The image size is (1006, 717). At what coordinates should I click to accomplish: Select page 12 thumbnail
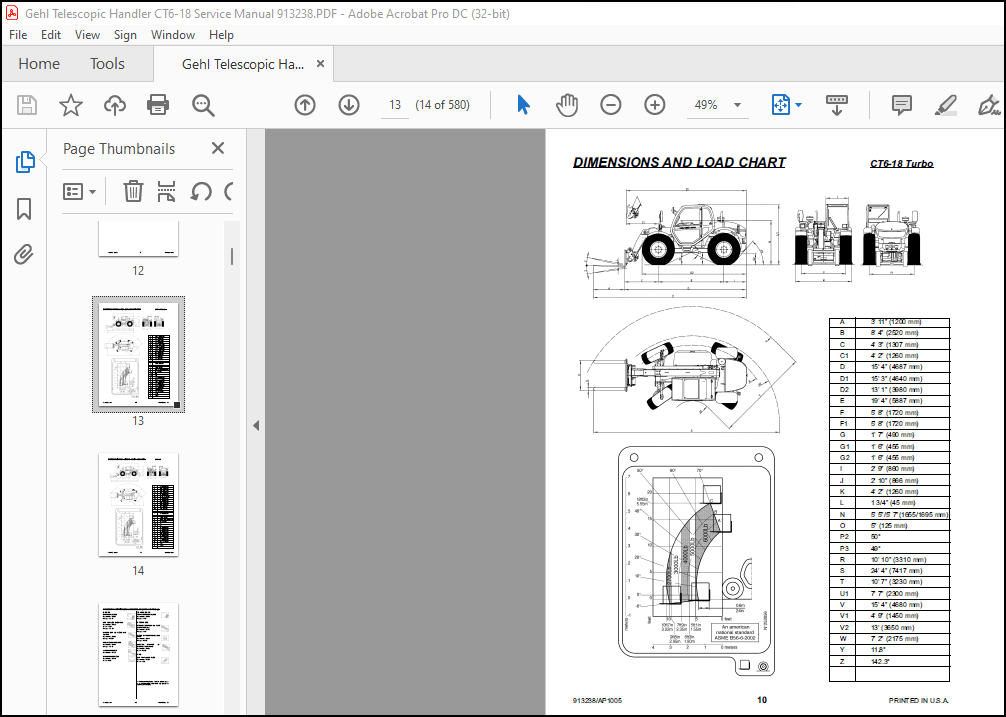[x=139, y=239]
